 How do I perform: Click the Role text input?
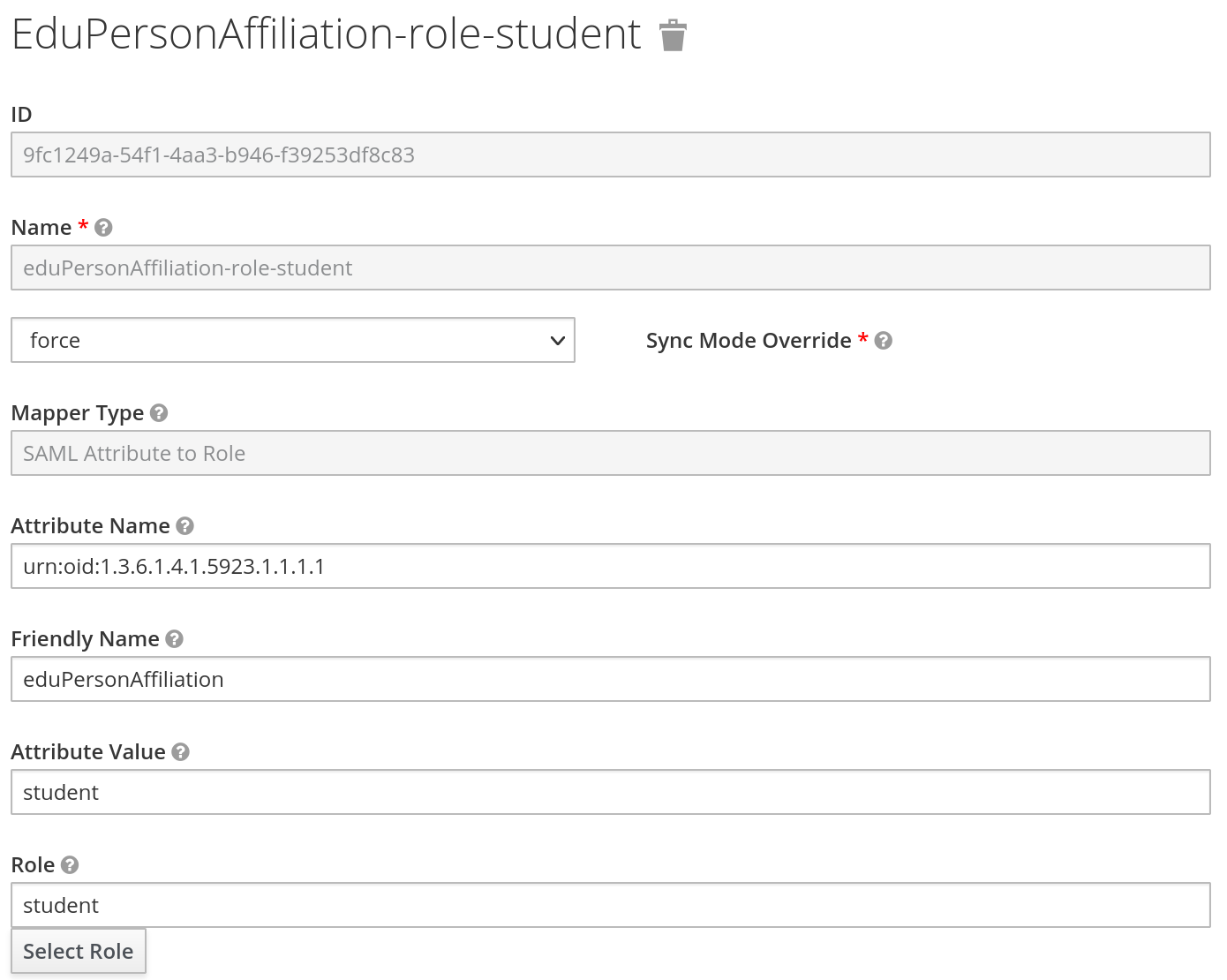coord(610,905)
